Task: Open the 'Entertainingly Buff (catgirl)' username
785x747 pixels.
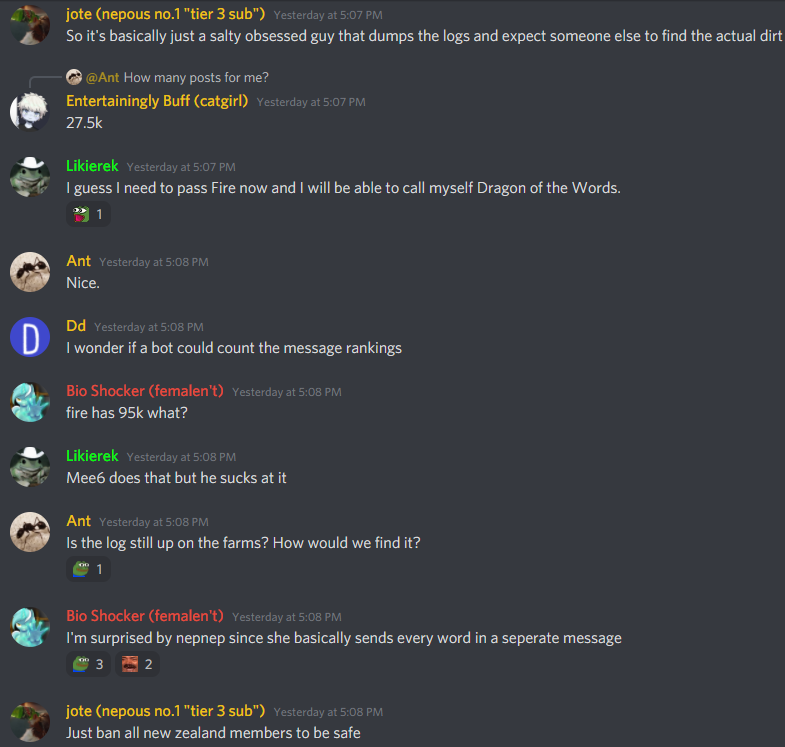Action: 157,101
